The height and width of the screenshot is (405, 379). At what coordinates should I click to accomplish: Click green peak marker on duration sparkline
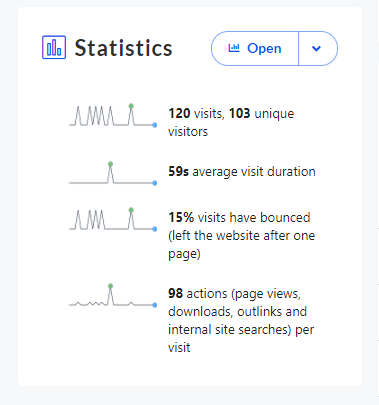pos(110,164)
